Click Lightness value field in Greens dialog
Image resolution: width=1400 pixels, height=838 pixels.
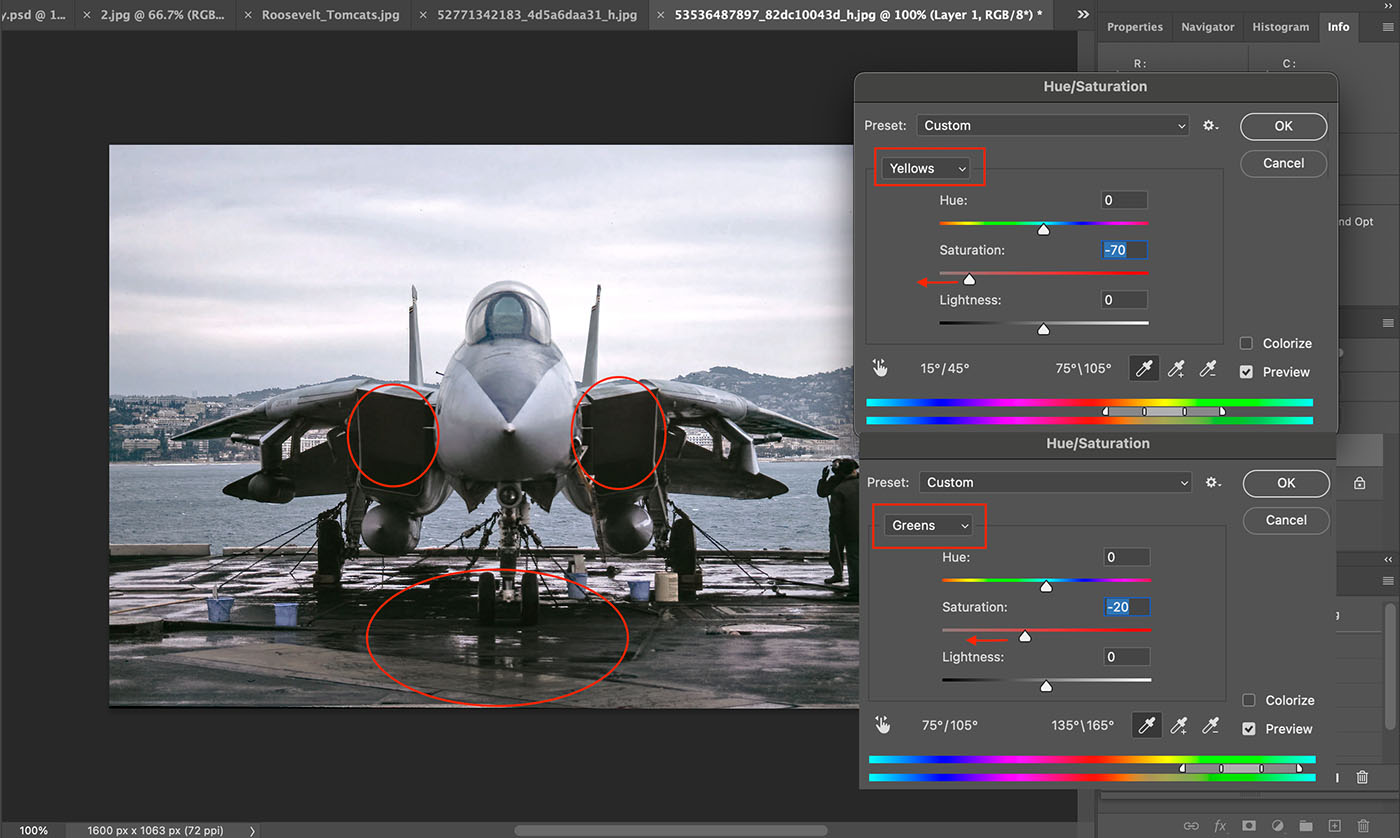click(x=1127, y=657)
